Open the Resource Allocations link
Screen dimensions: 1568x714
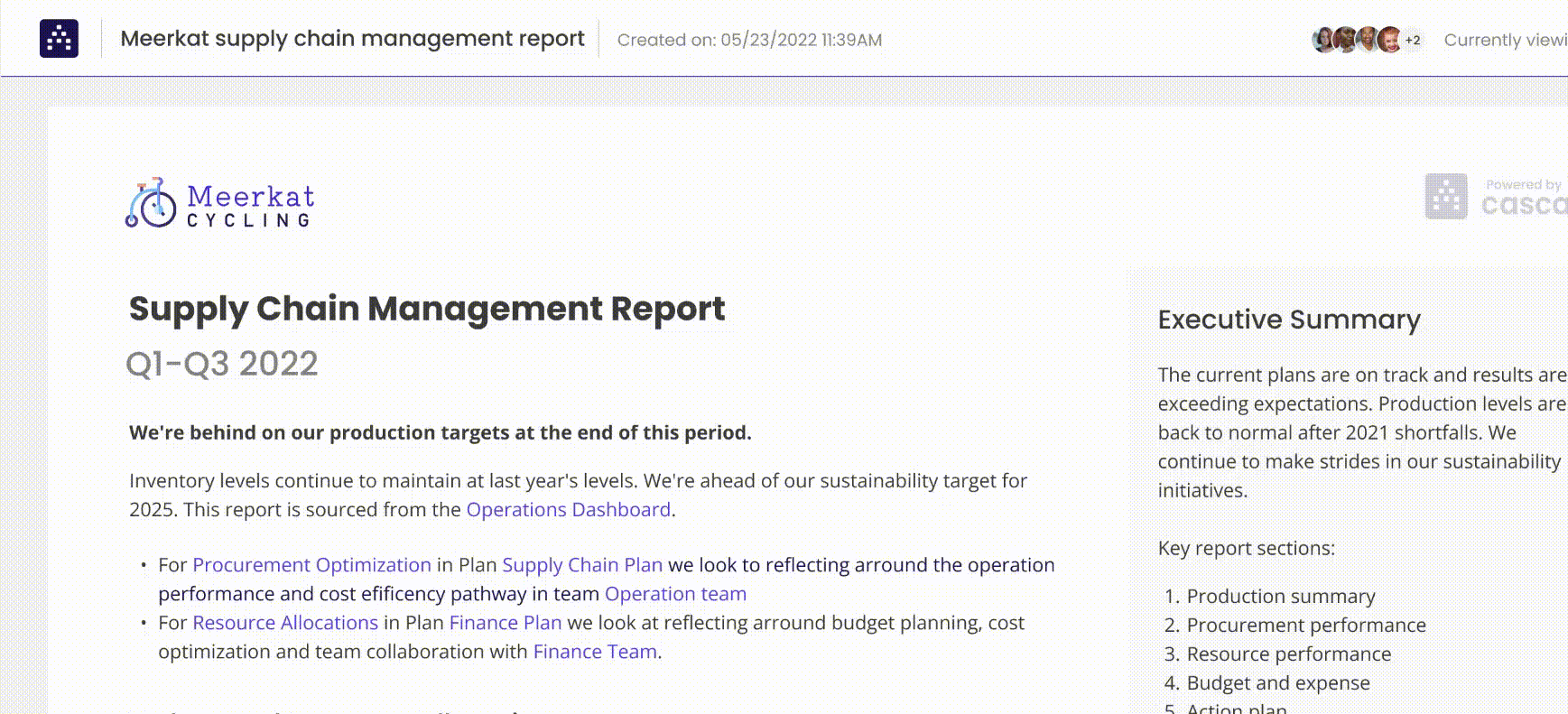[x=285, y=623]
